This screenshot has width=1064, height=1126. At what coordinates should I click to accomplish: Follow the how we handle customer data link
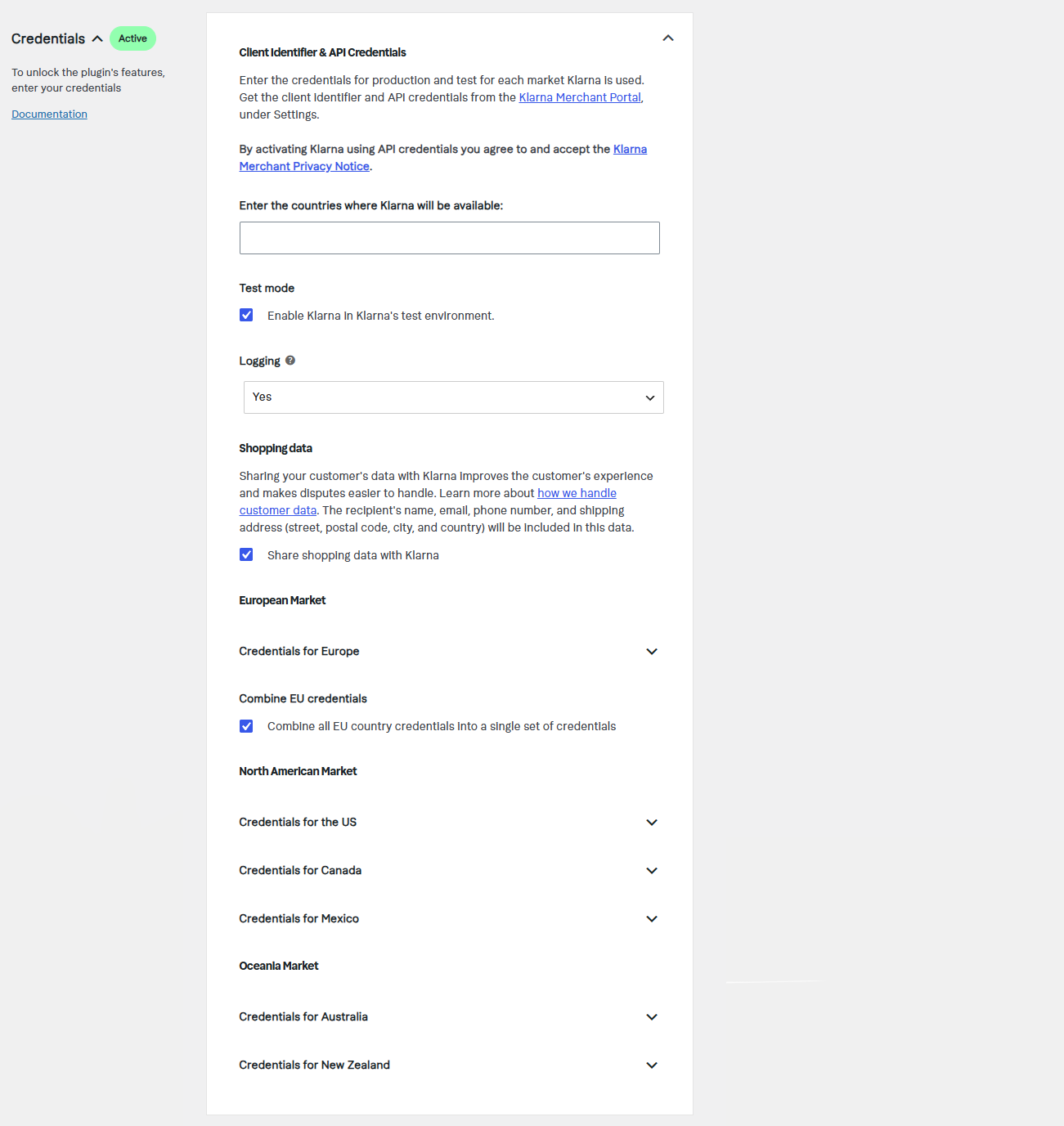point(428,502)
